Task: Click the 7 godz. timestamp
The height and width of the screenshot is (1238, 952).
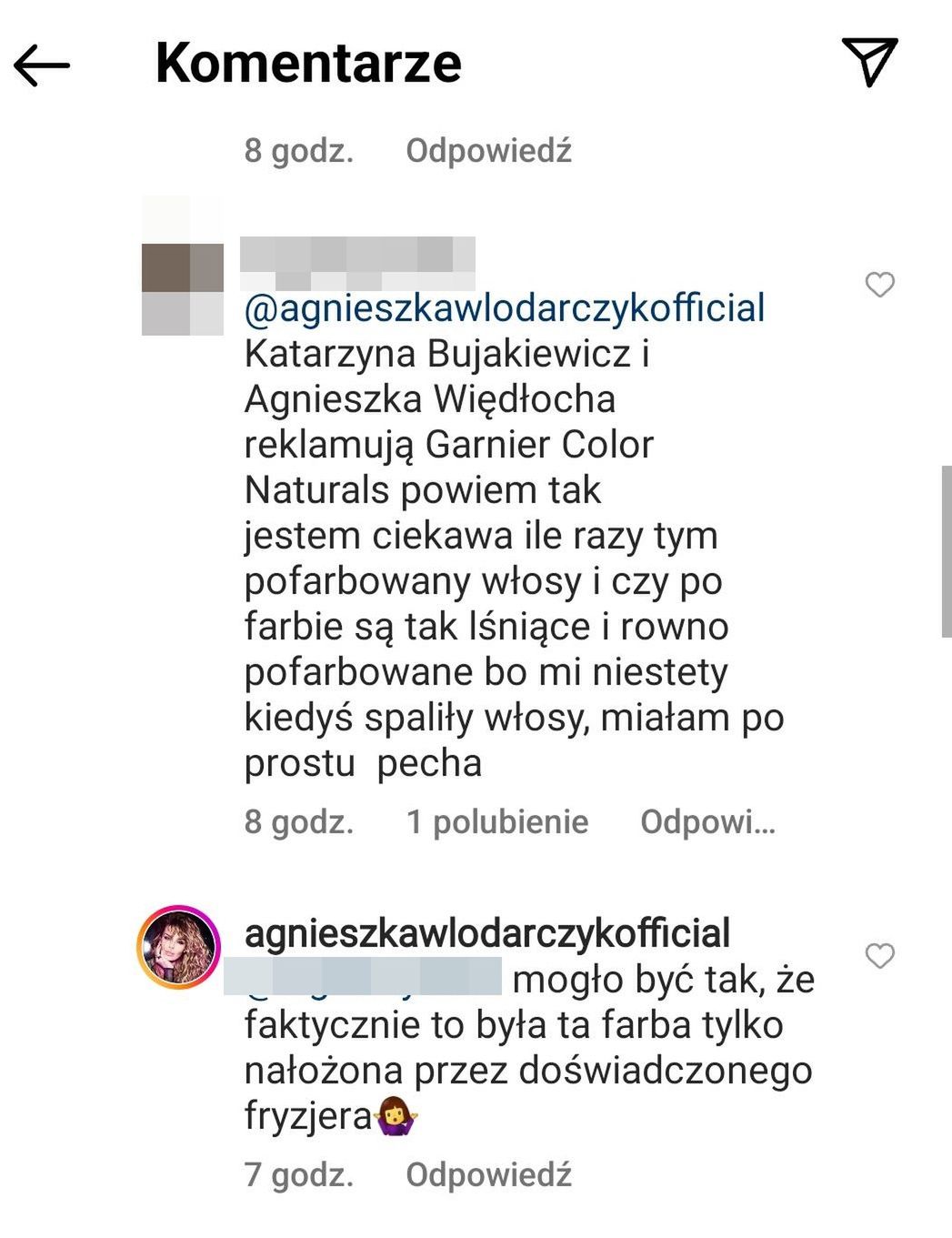Action: tap(298, 1174)
